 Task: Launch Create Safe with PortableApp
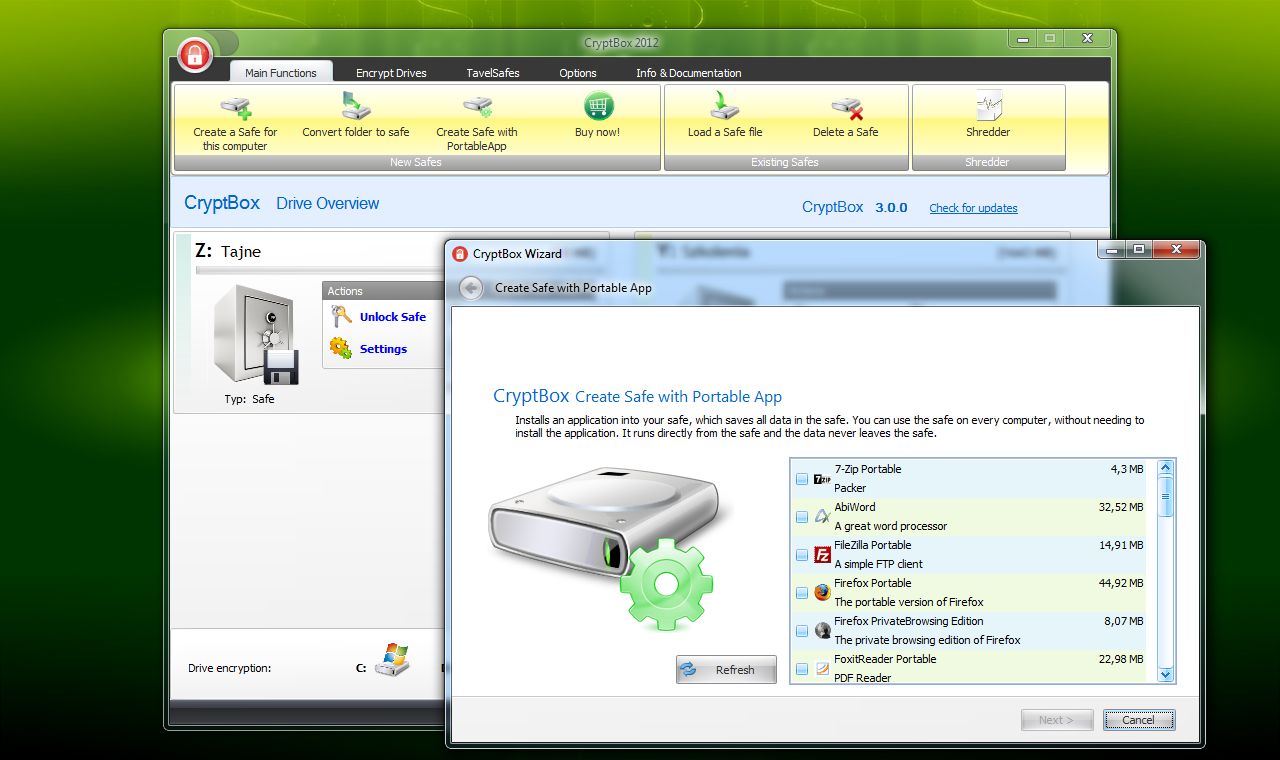tap(477, 123)
